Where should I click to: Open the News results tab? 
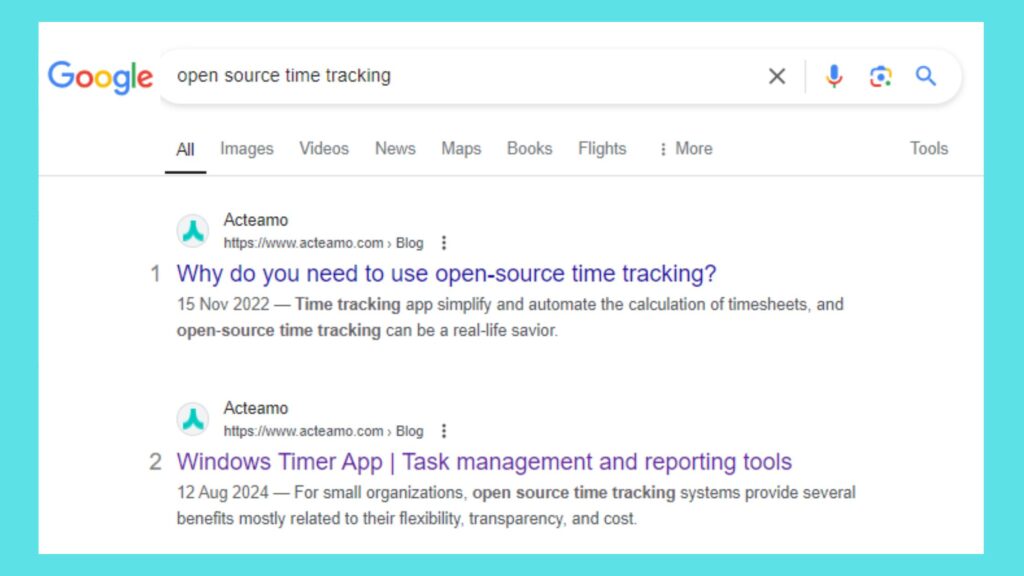395,149
